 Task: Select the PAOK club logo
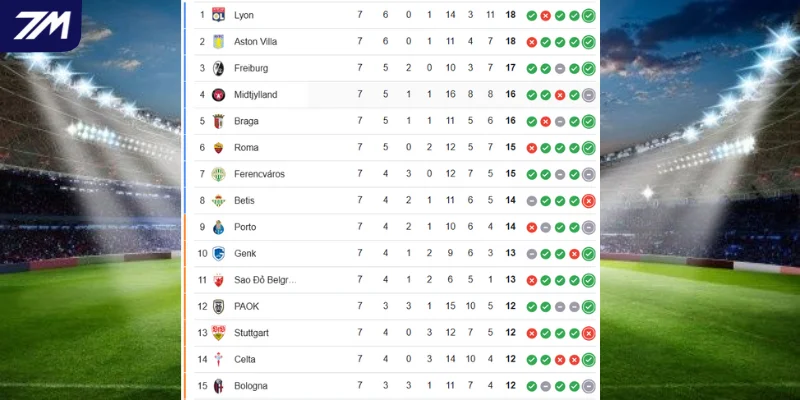point(218,306)
